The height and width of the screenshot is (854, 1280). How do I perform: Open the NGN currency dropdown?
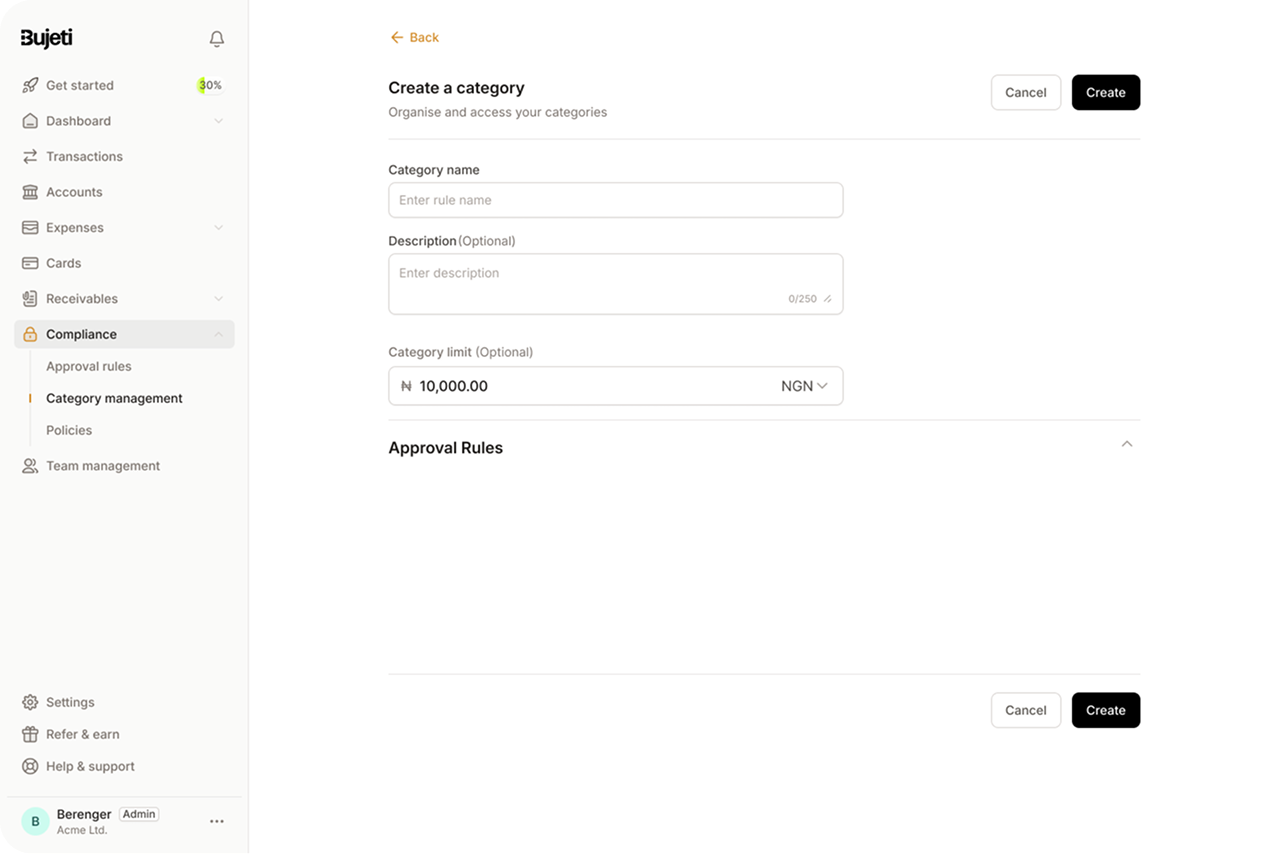(806, 386)
